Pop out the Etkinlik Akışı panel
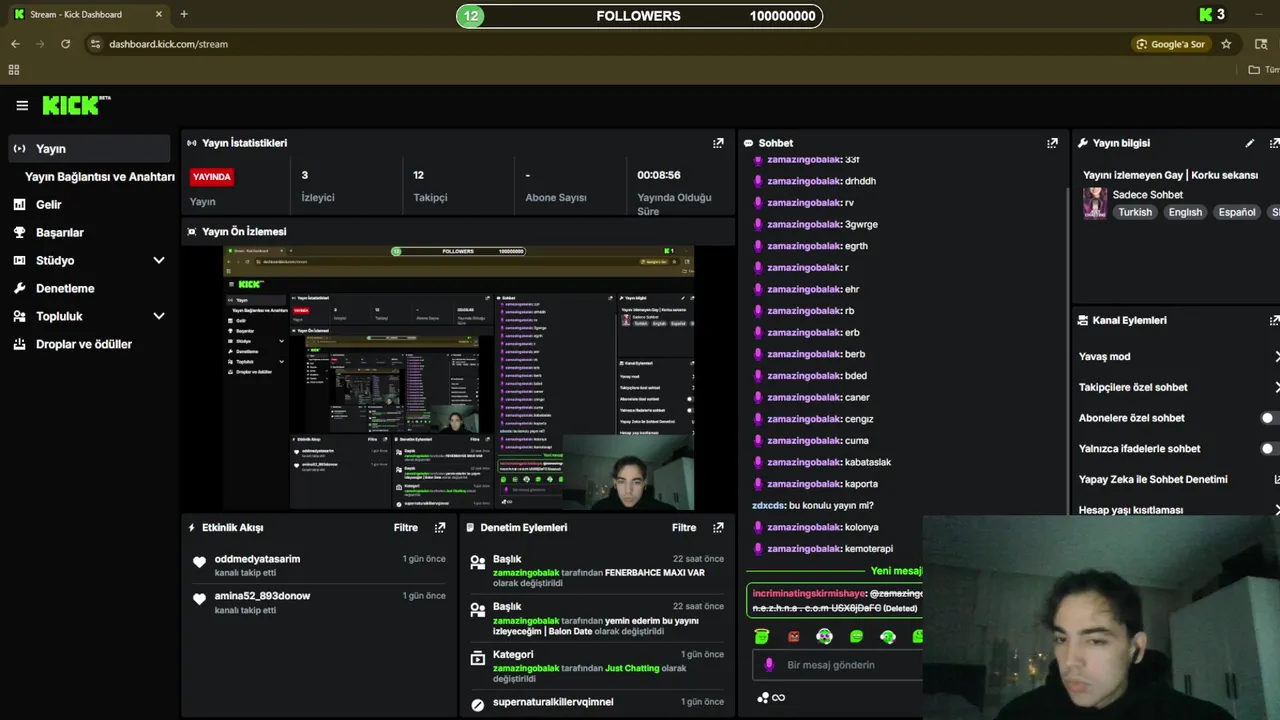This screenshot has height=720, width=1280. (x=440, y=527)
